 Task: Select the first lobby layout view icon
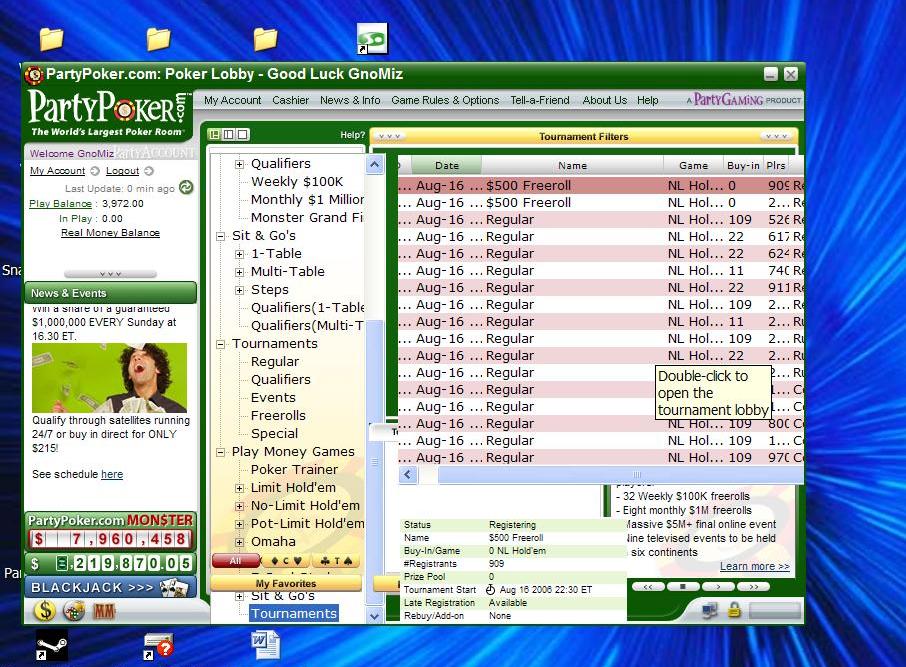214,135
